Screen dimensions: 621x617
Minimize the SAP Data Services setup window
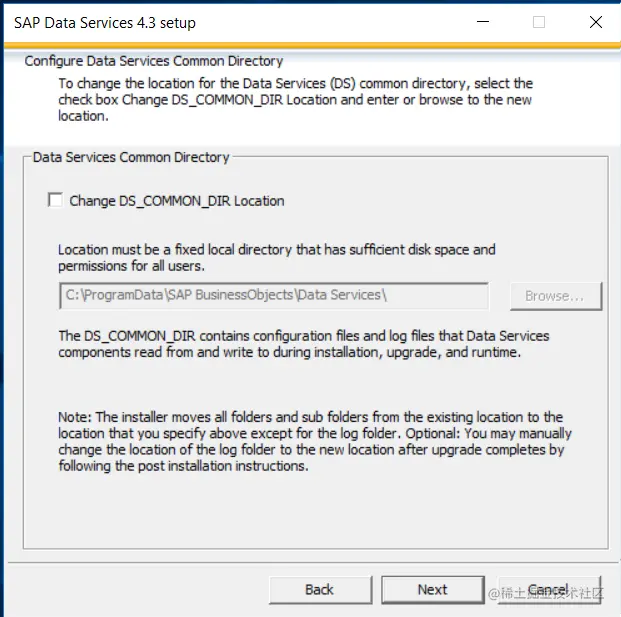[483, 22]
